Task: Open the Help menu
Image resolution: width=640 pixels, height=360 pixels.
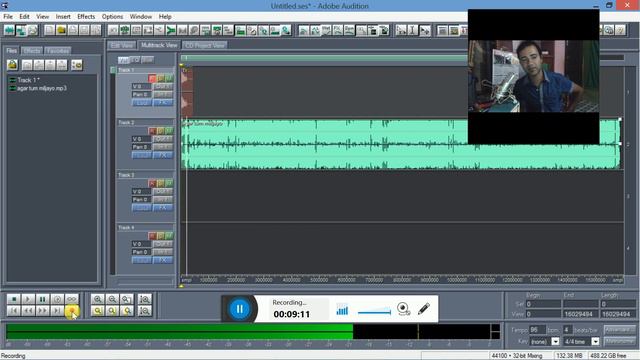Action: click(165, 17)
